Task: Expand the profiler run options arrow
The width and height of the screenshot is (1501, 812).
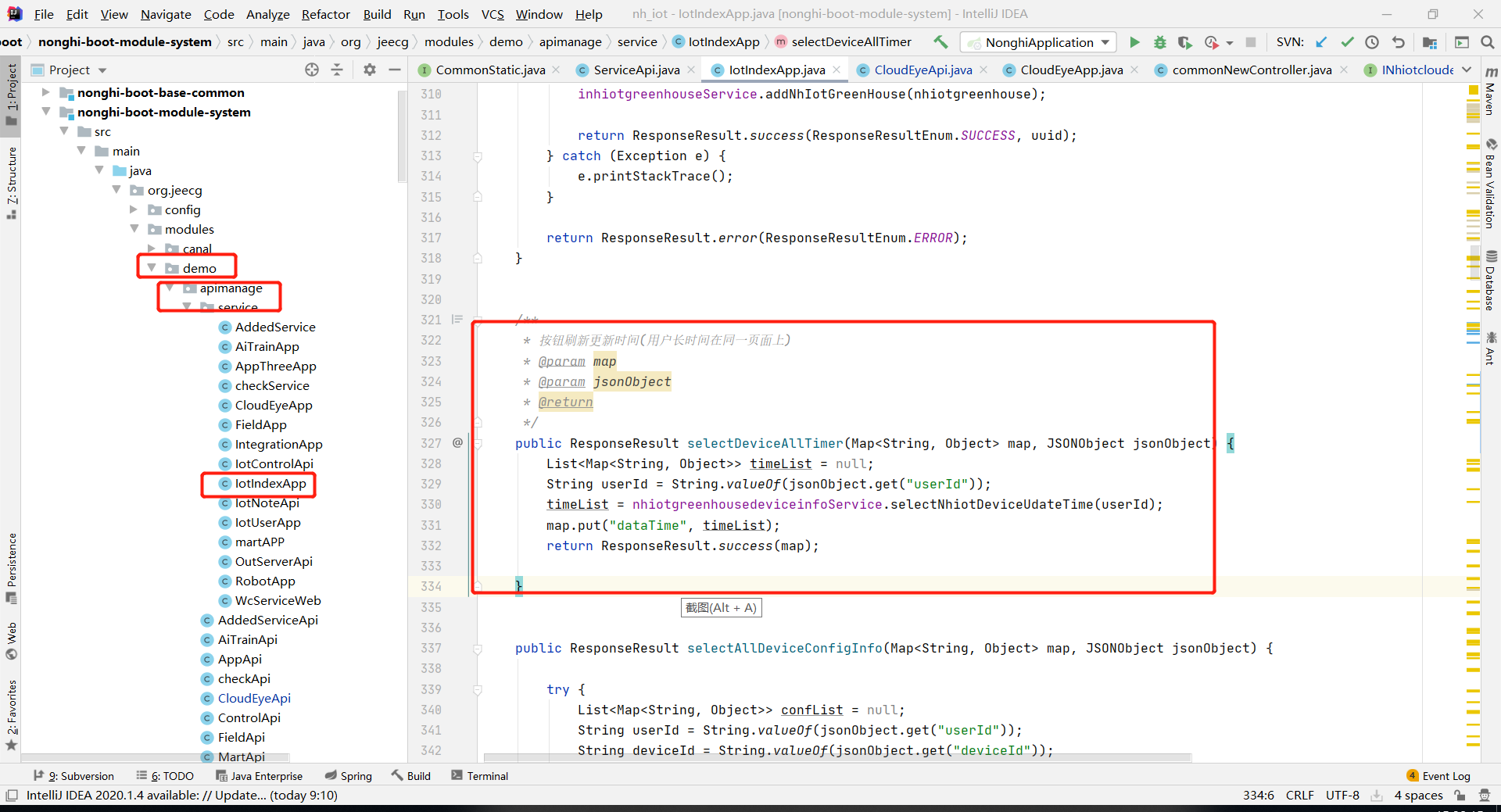Action: pyautogui.click(x=1229, y=43)
